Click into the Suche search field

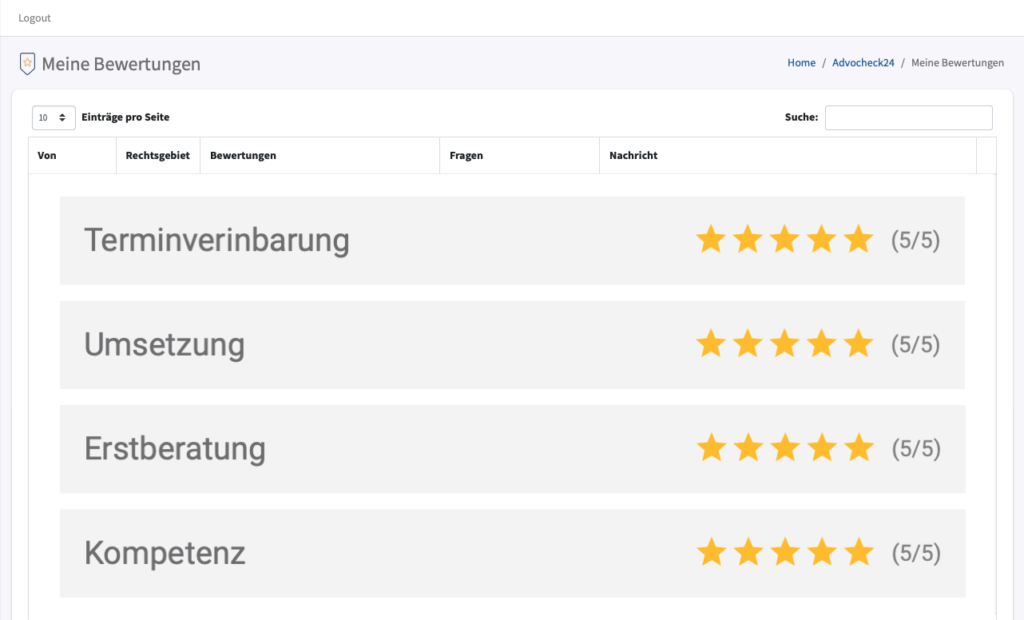click(x=908, y=118)
